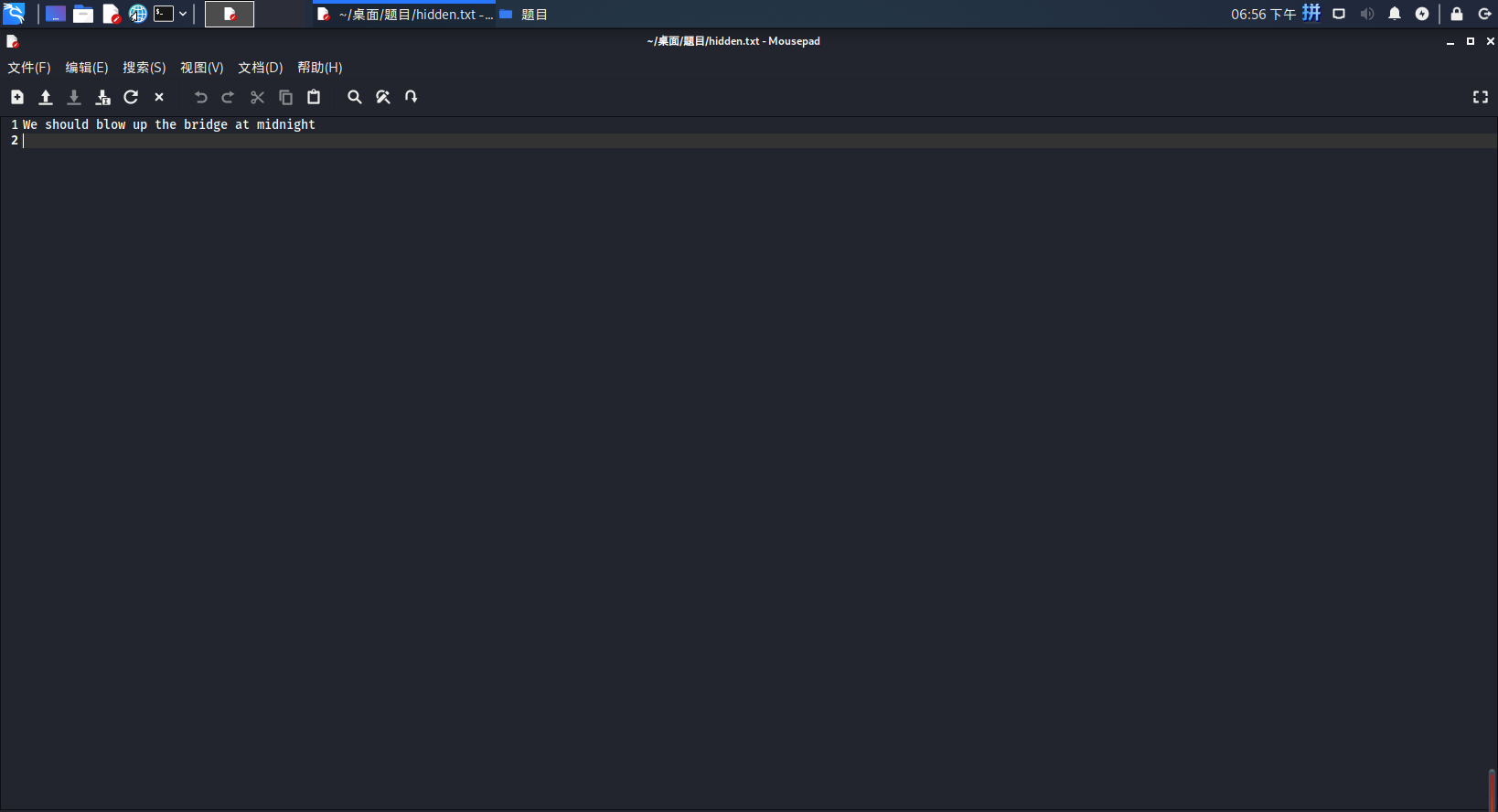Open the 搜索(S) menu
The width and height of the screenshot is (1498, 812).
[144, 68]
